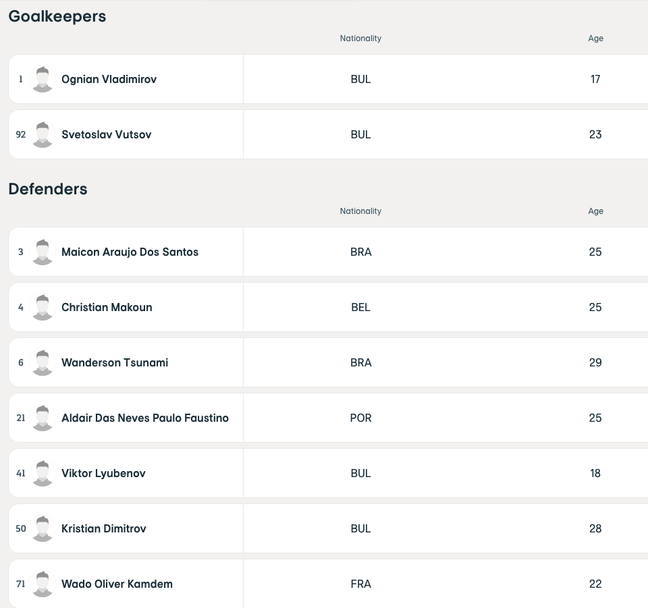Open Svetoslav Vutsov player page
The image size is (648, 608).
coord(106,134)
